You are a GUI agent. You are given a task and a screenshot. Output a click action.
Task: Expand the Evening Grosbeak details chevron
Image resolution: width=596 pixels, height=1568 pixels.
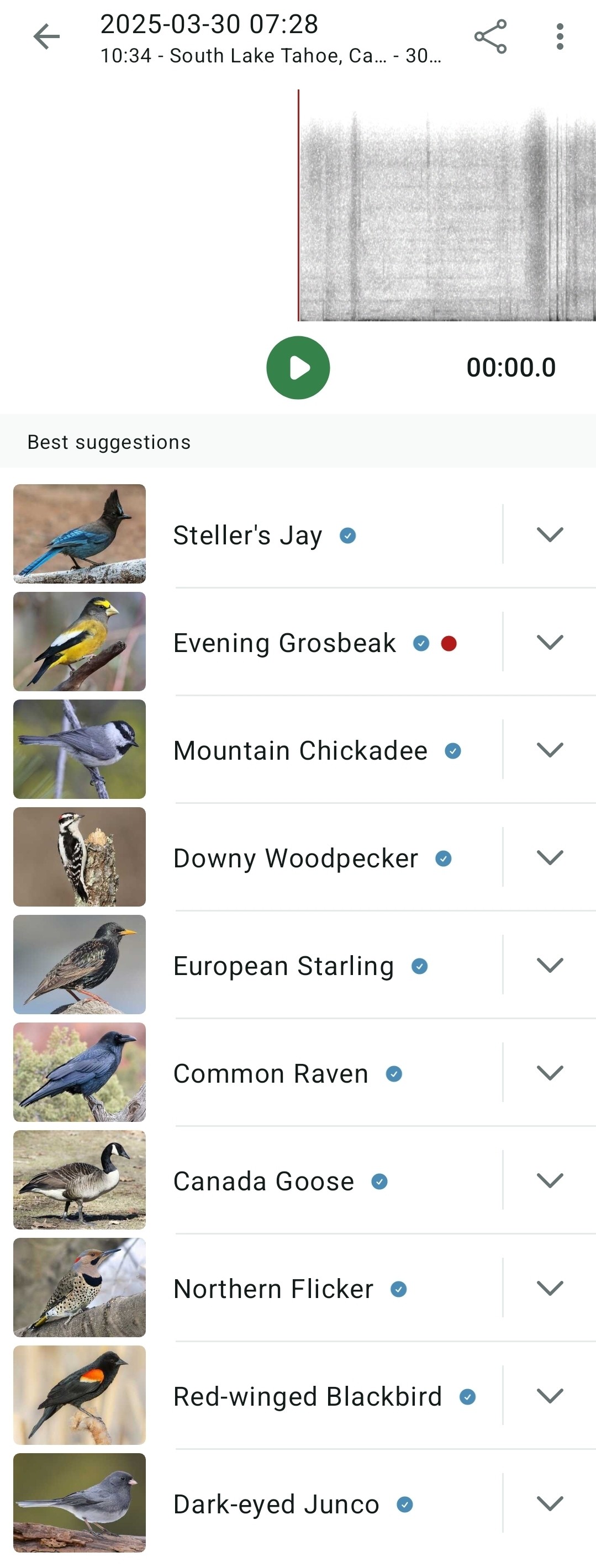(550, 642)
